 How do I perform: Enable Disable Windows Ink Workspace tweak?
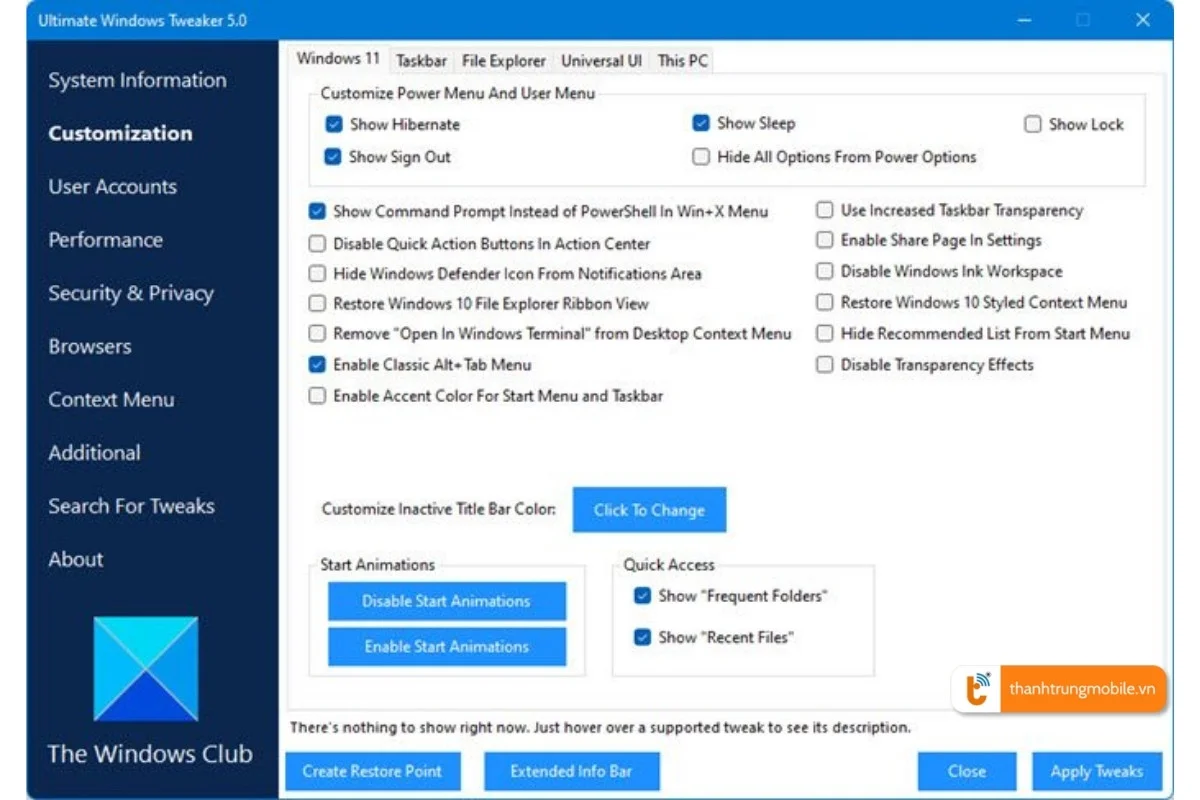(x=824, y=271)
